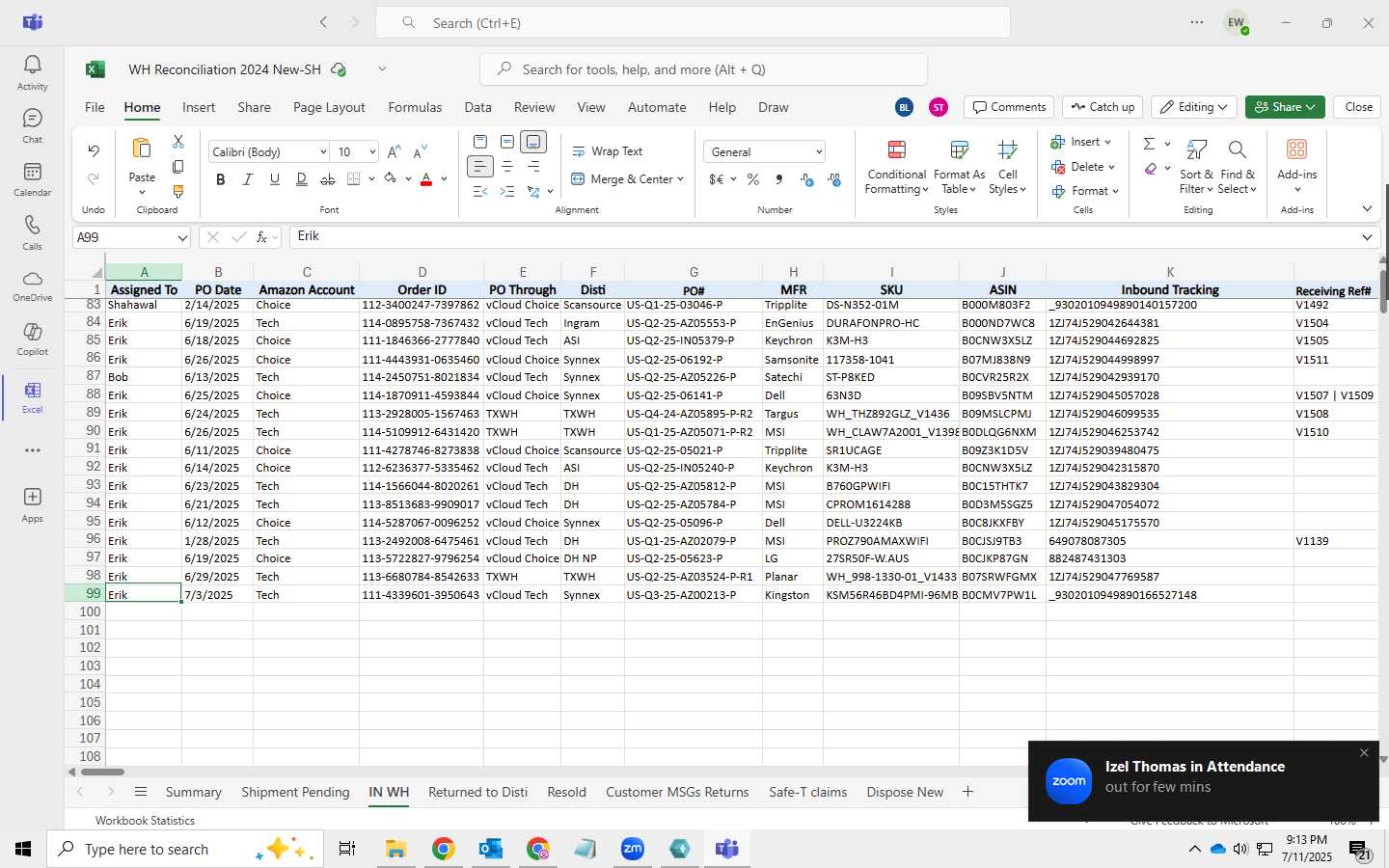The width and height of the screenshot is (1389, 868).
Task: Open the Editing mode button
Action: [1194, 107]
